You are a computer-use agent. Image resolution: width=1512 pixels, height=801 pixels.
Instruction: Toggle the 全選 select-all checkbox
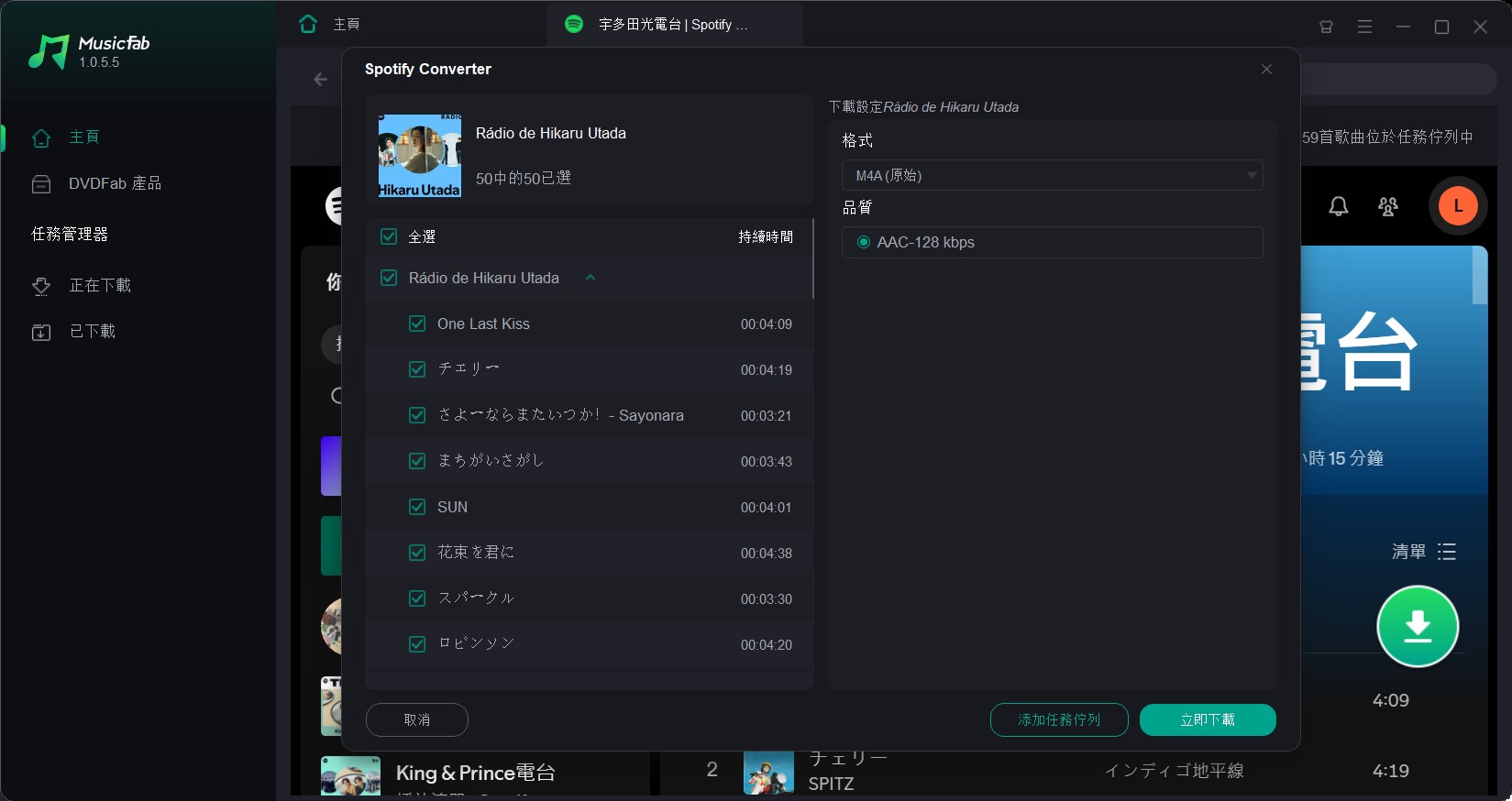(389, 236)
